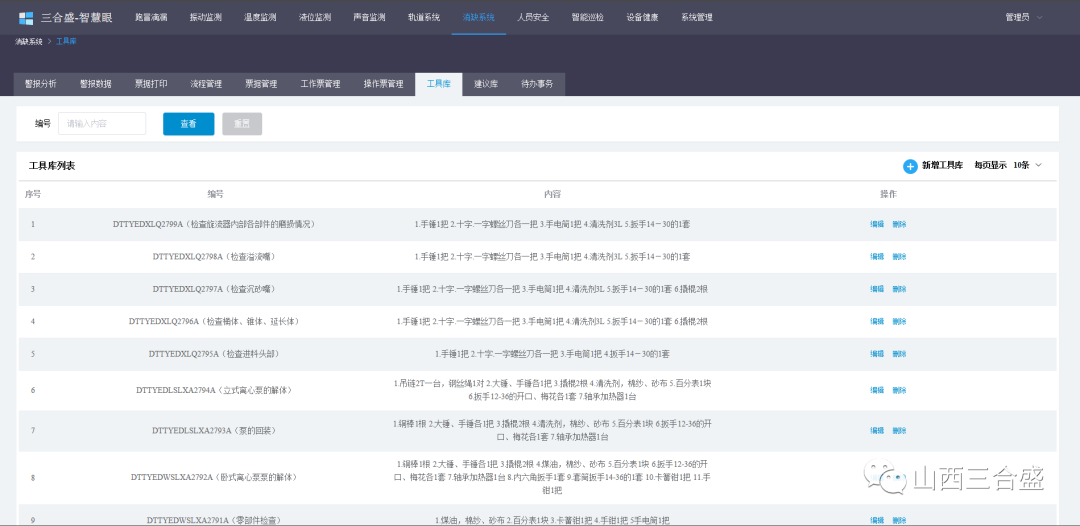The image size is (1080, 526).
Task: Open the 人员安全 top menu
Action: point(533,18)
